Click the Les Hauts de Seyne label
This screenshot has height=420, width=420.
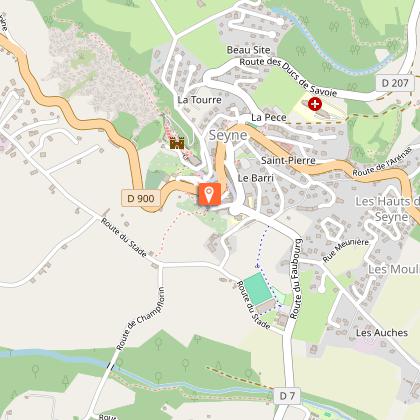tap(388, 209)
